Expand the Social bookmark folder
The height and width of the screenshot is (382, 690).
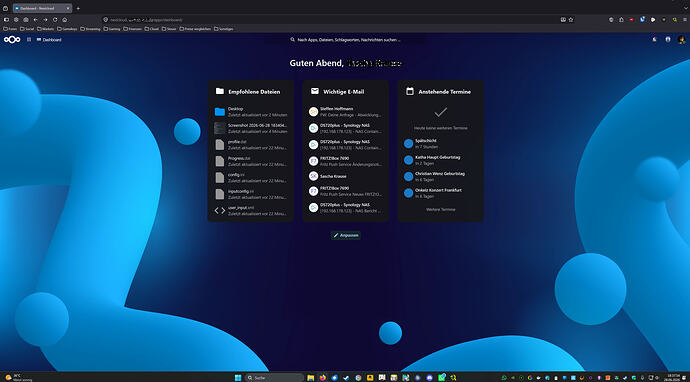tap(27, 29)
